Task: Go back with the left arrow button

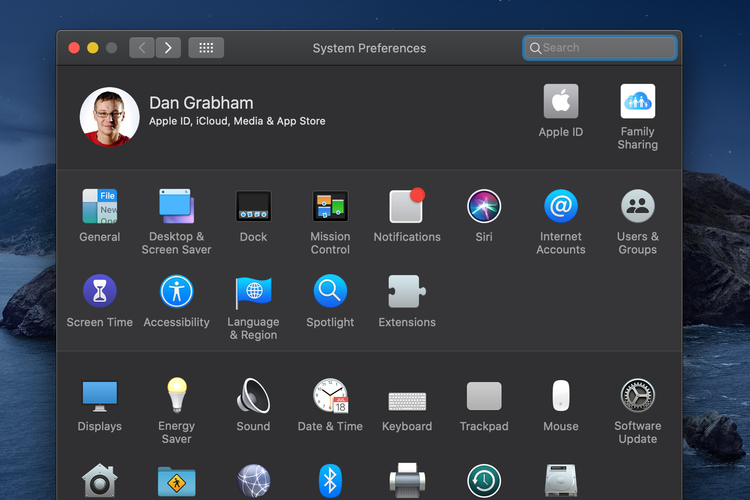Action: [142, 48]
